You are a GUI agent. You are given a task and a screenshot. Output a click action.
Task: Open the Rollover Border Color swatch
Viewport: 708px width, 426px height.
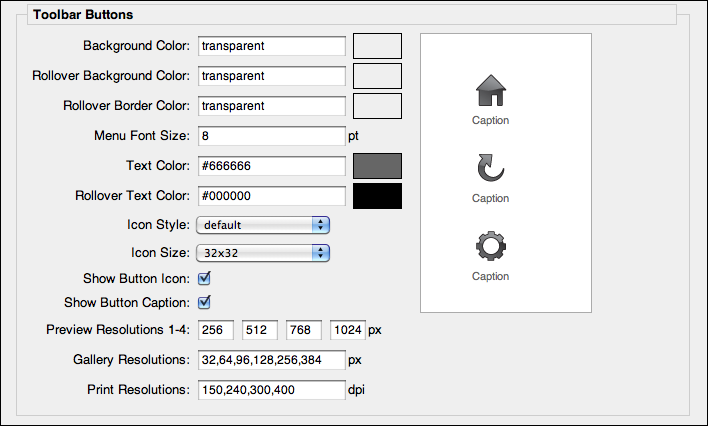pos(377,106)
